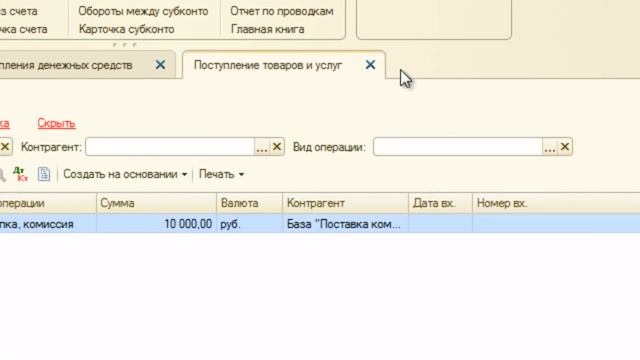Open Обороты между субконто report
Viewport: 640px width, 360px height.
pyautogui.click(x=143, y=11)
